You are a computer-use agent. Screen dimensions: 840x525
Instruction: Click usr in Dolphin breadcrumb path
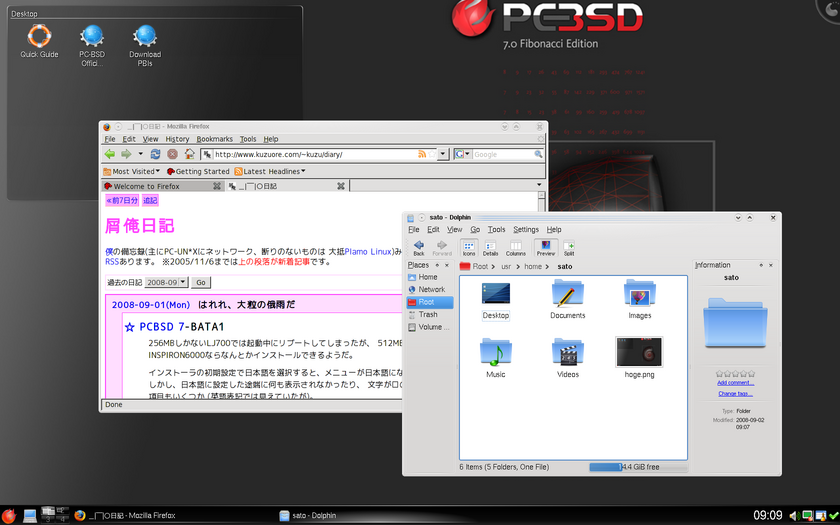pyautogui.click(x=506, y=266)
